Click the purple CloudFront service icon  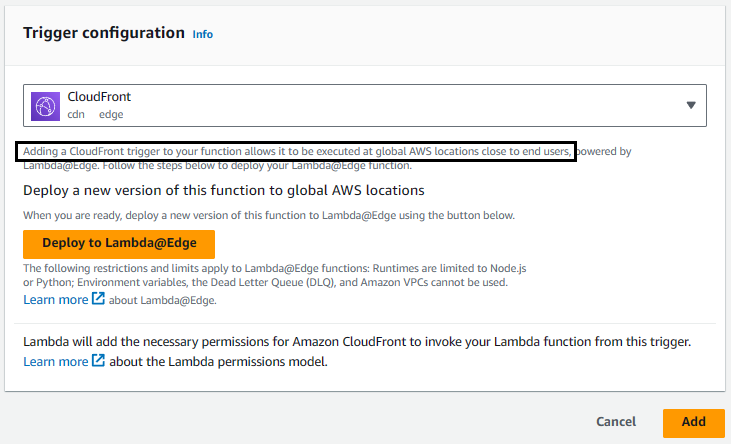tap(45, 106)
